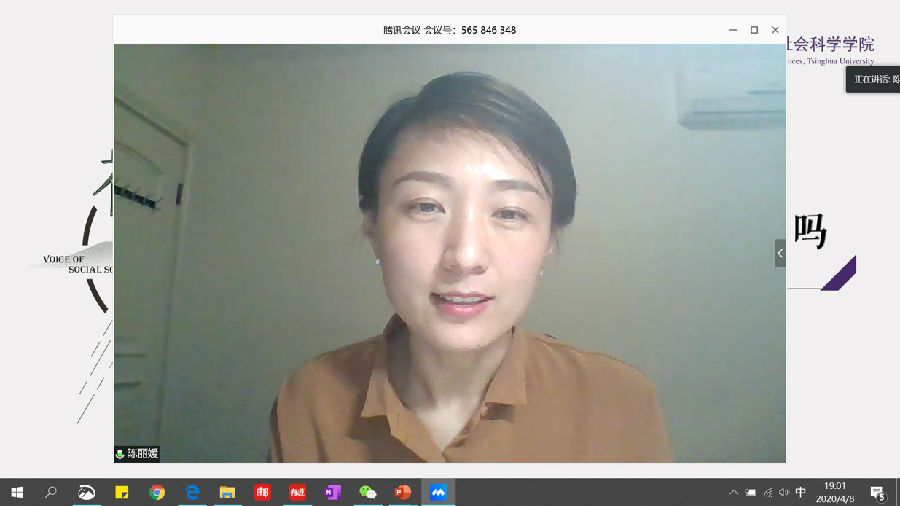The width and height of the screenshot is (900, 506).
Task: Open OneNote from the taskbar
Action: point(333,492)
